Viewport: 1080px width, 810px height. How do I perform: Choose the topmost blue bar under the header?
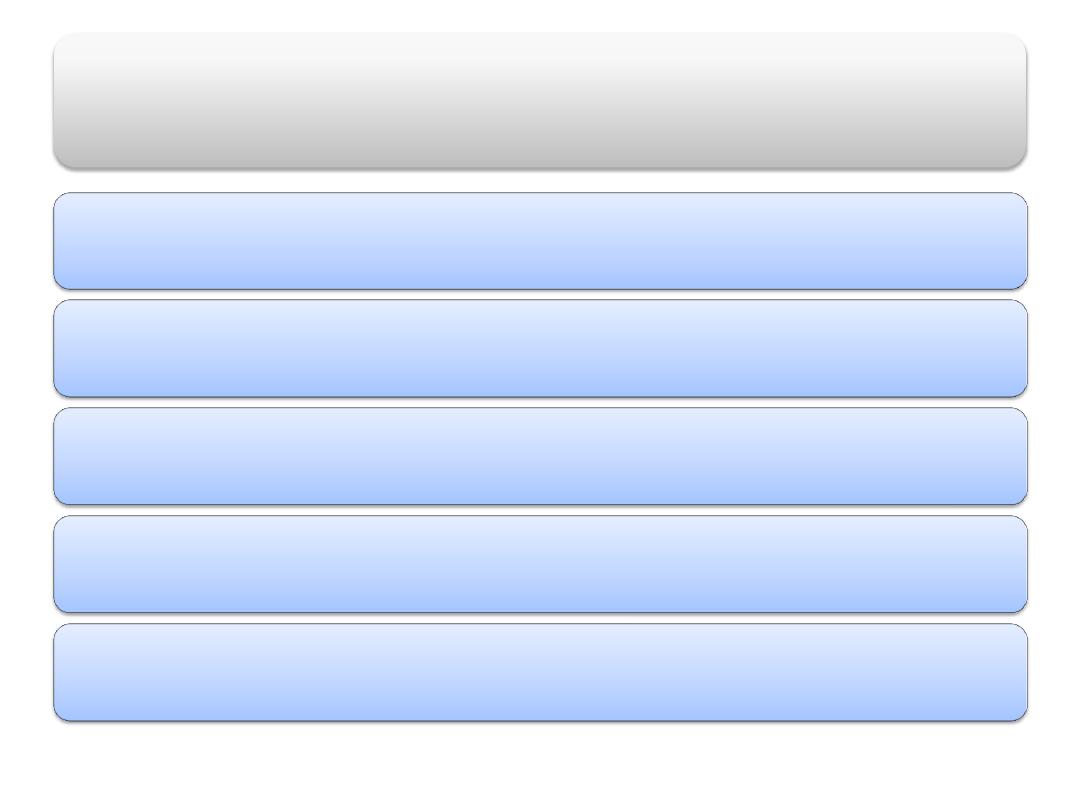click(540, 241)
